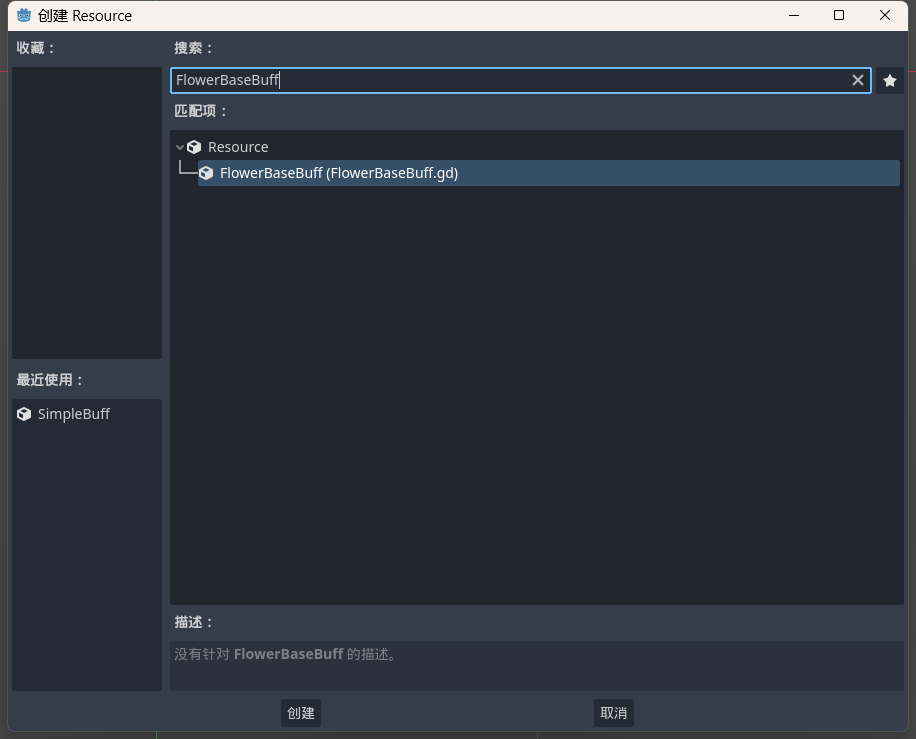The height and width of the screenshot is (739, 916).
Task: Select the Resource item label in tree
Action: click(x=238, y=147)
